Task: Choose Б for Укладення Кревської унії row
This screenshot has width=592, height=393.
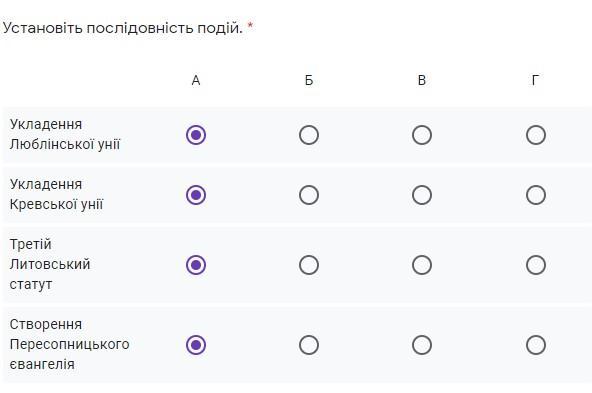Action: tap(309, 195)
